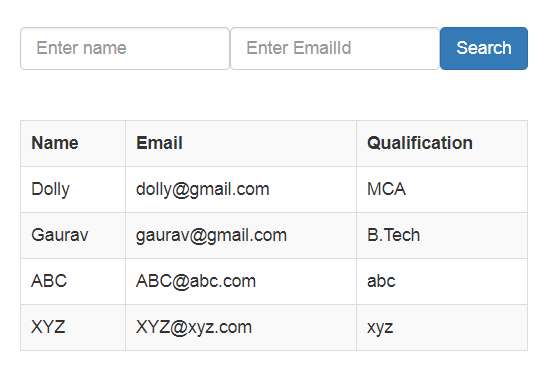This screenshot has height=382, width=552.
Task: Select the lowercase xyz qualification cell
Action: [x=442, y=327]
